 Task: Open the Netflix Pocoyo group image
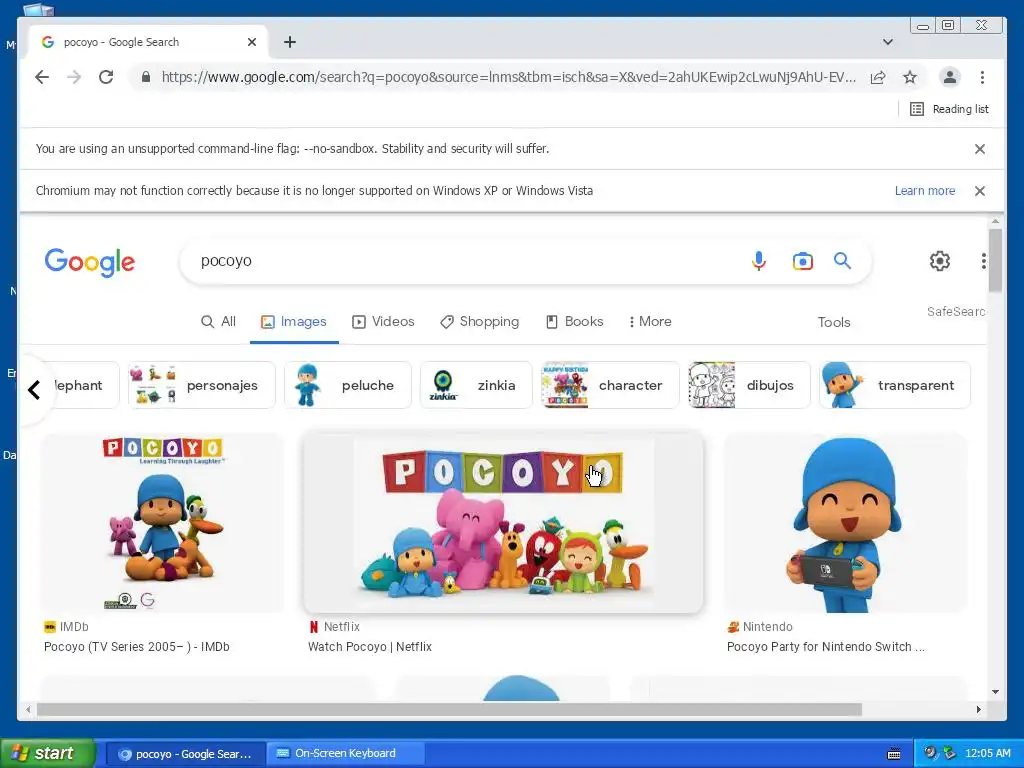[x=503, y=523]
